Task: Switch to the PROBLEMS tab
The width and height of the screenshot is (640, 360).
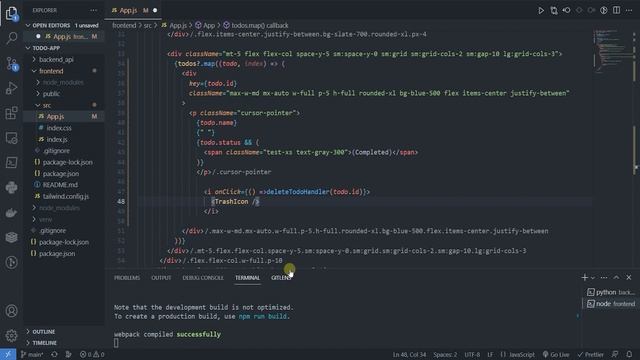Action: [x=127, y=278]
